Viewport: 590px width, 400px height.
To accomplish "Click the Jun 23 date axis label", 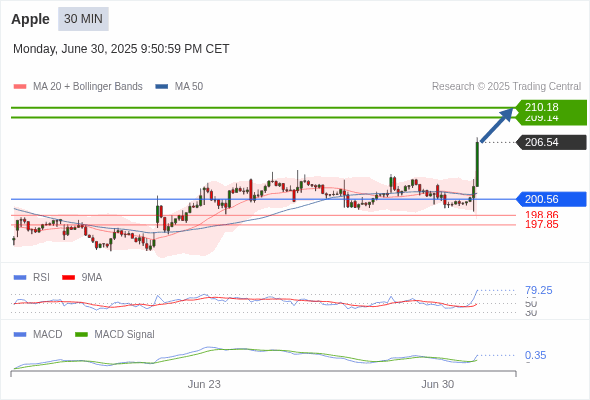I will [x=204, y=384].
